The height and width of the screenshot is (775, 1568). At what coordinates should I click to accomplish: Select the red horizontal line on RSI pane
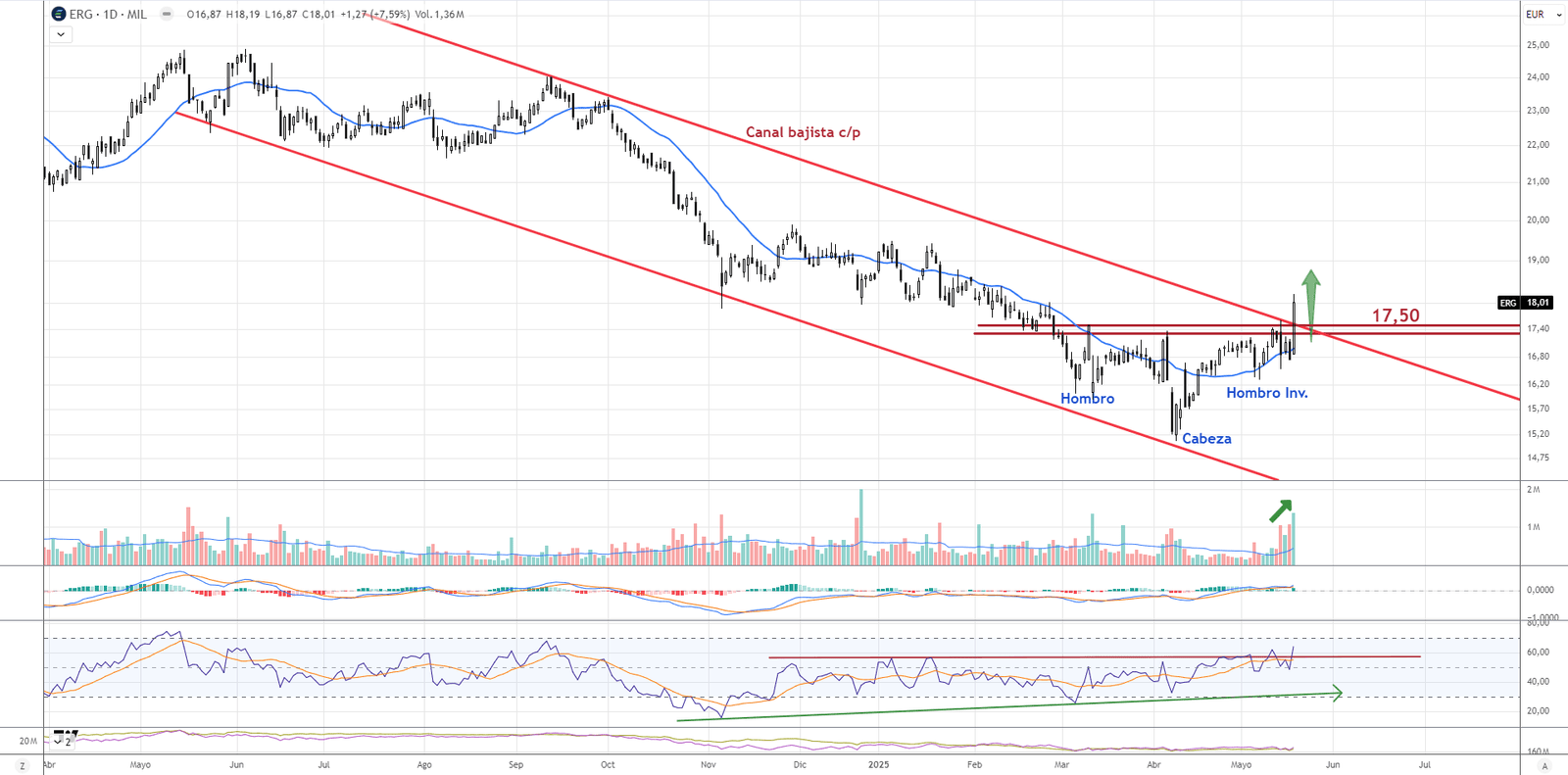pos(1078,656)
